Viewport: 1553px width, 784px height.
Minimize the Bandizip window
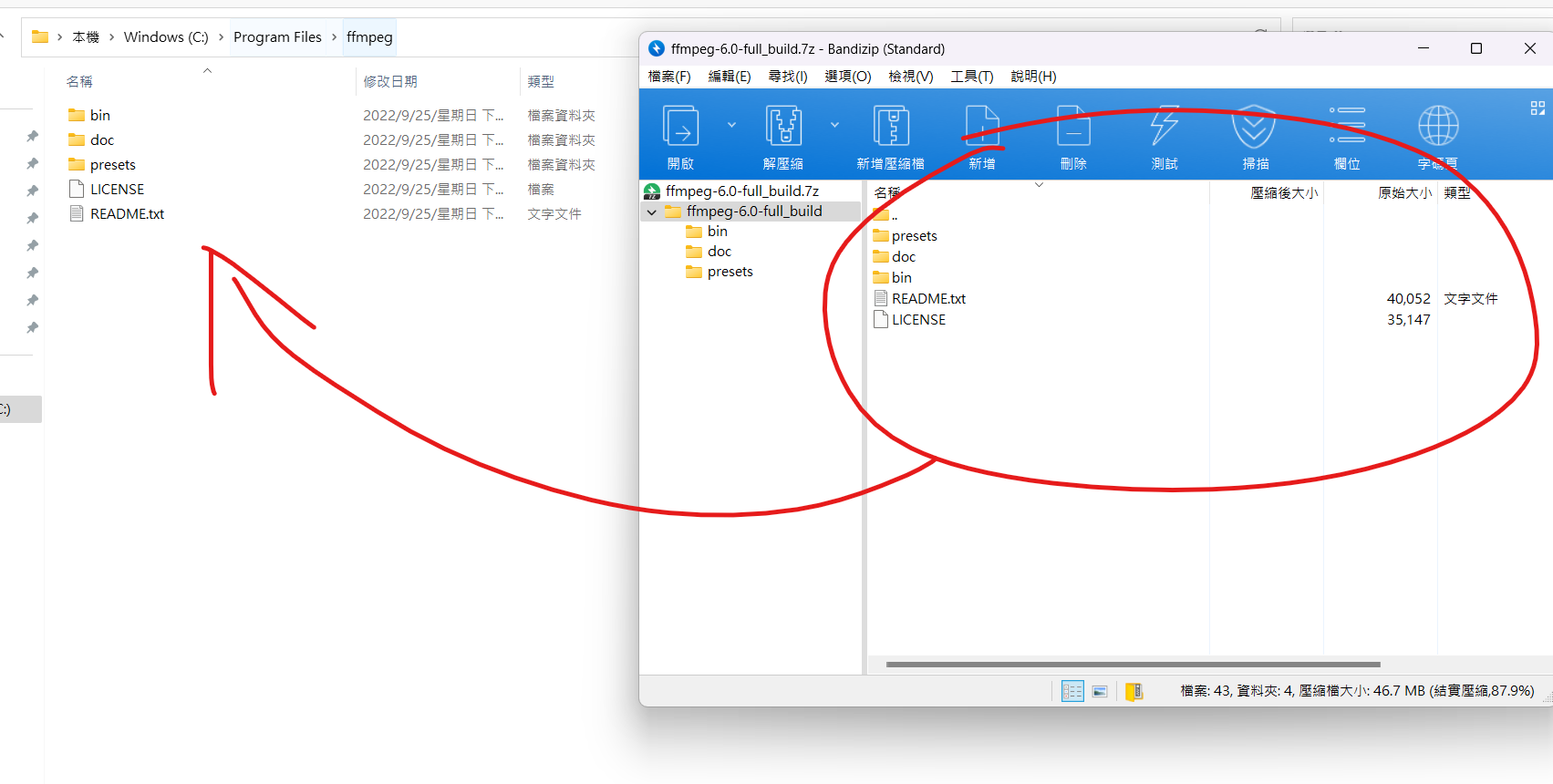click(1424, 48)
